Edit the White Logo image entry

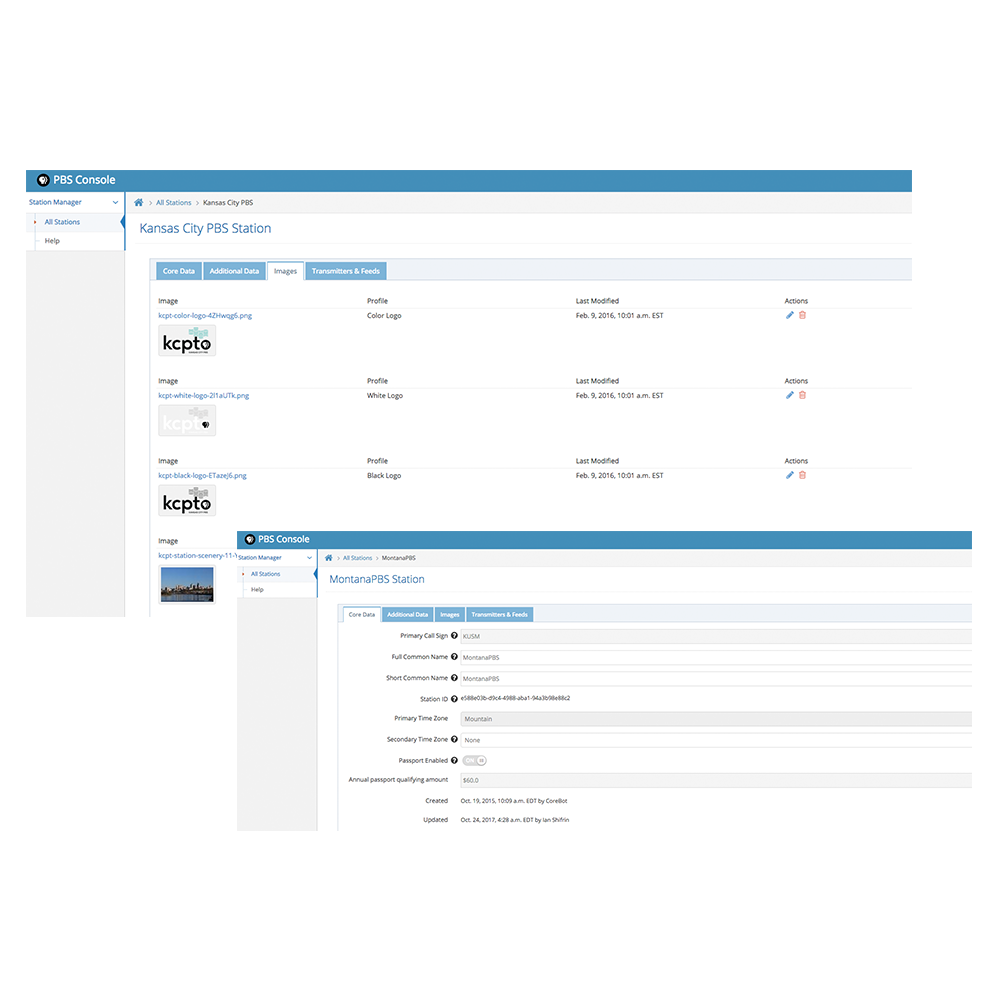tap(790, 395)
